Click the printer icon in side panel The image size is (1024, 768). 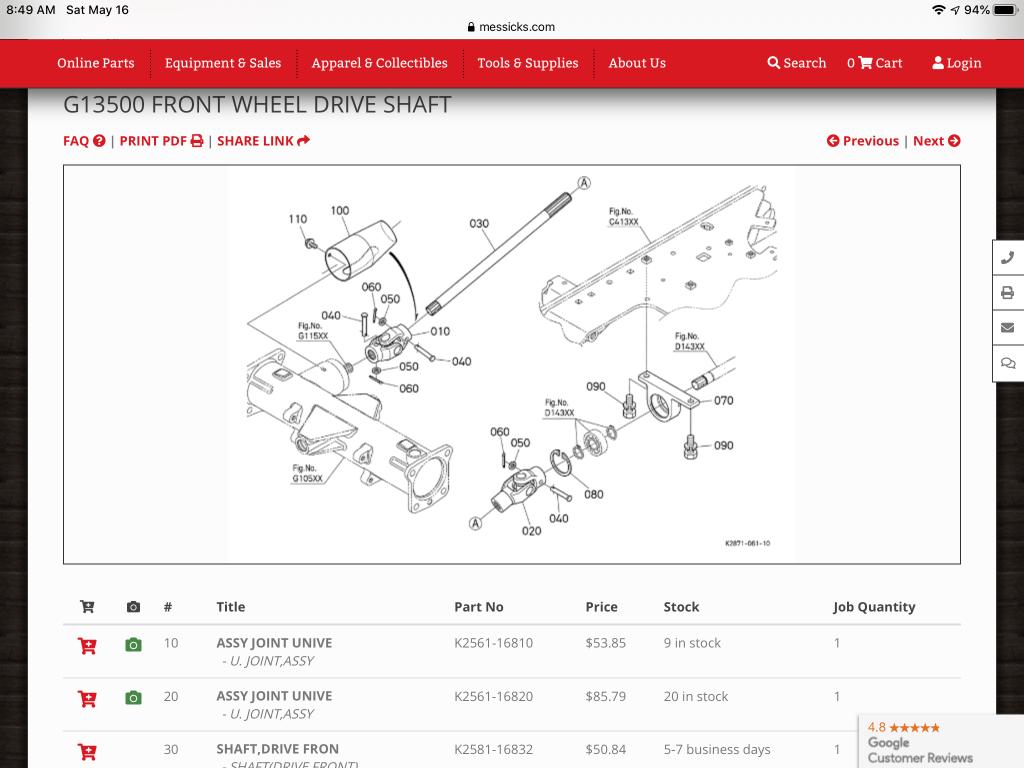pyautogui.click(x=1007, y=293)
